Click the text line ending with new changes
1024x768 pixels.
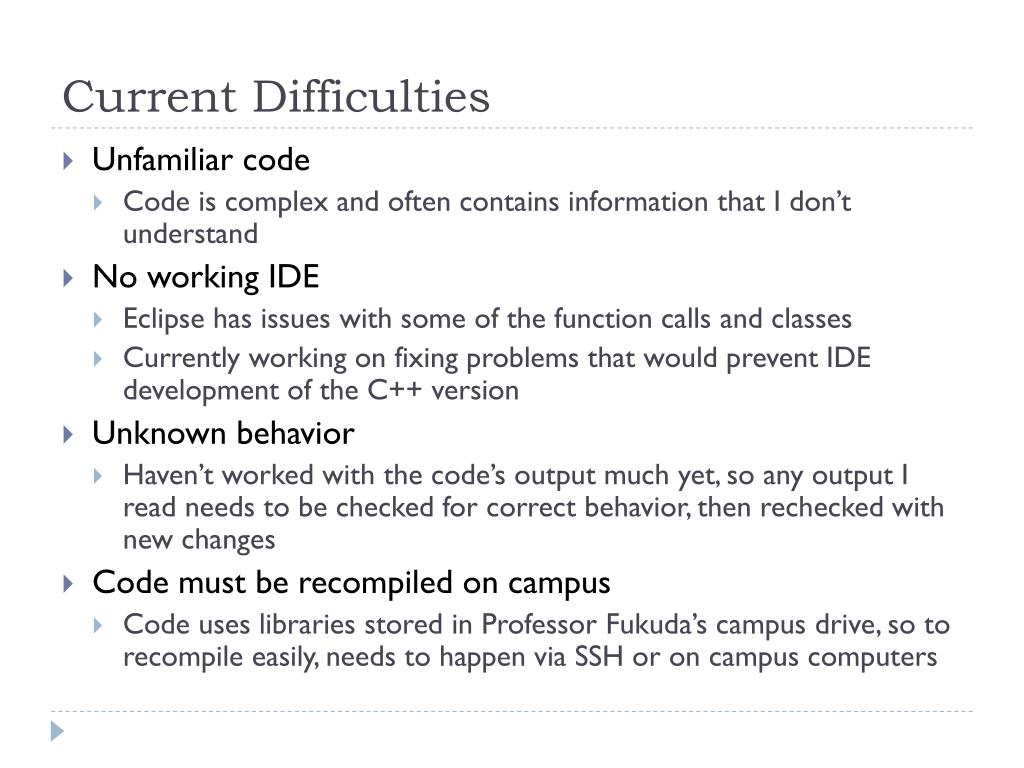click(x=199, y=540)
